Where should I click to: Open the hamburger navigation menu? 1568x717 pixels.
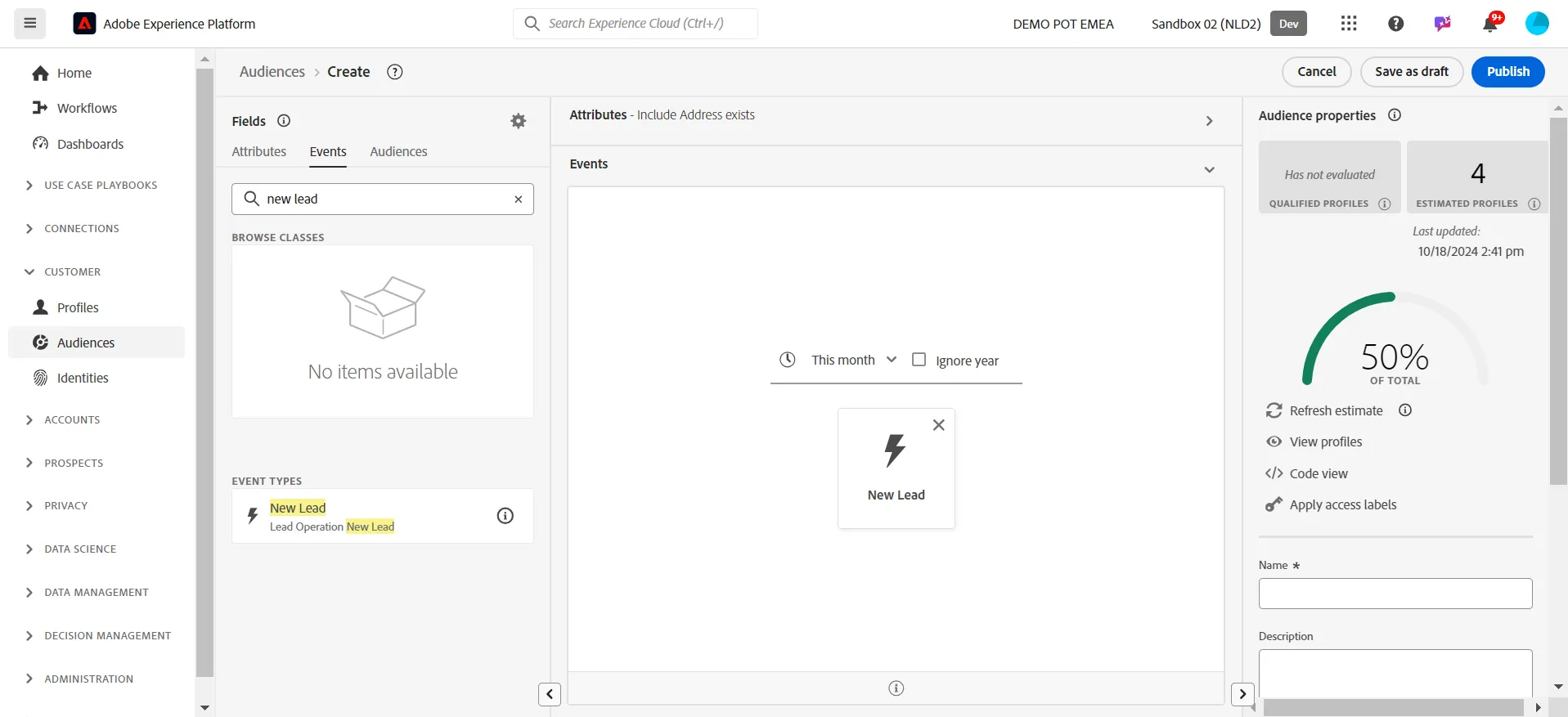tap(30, 24)
